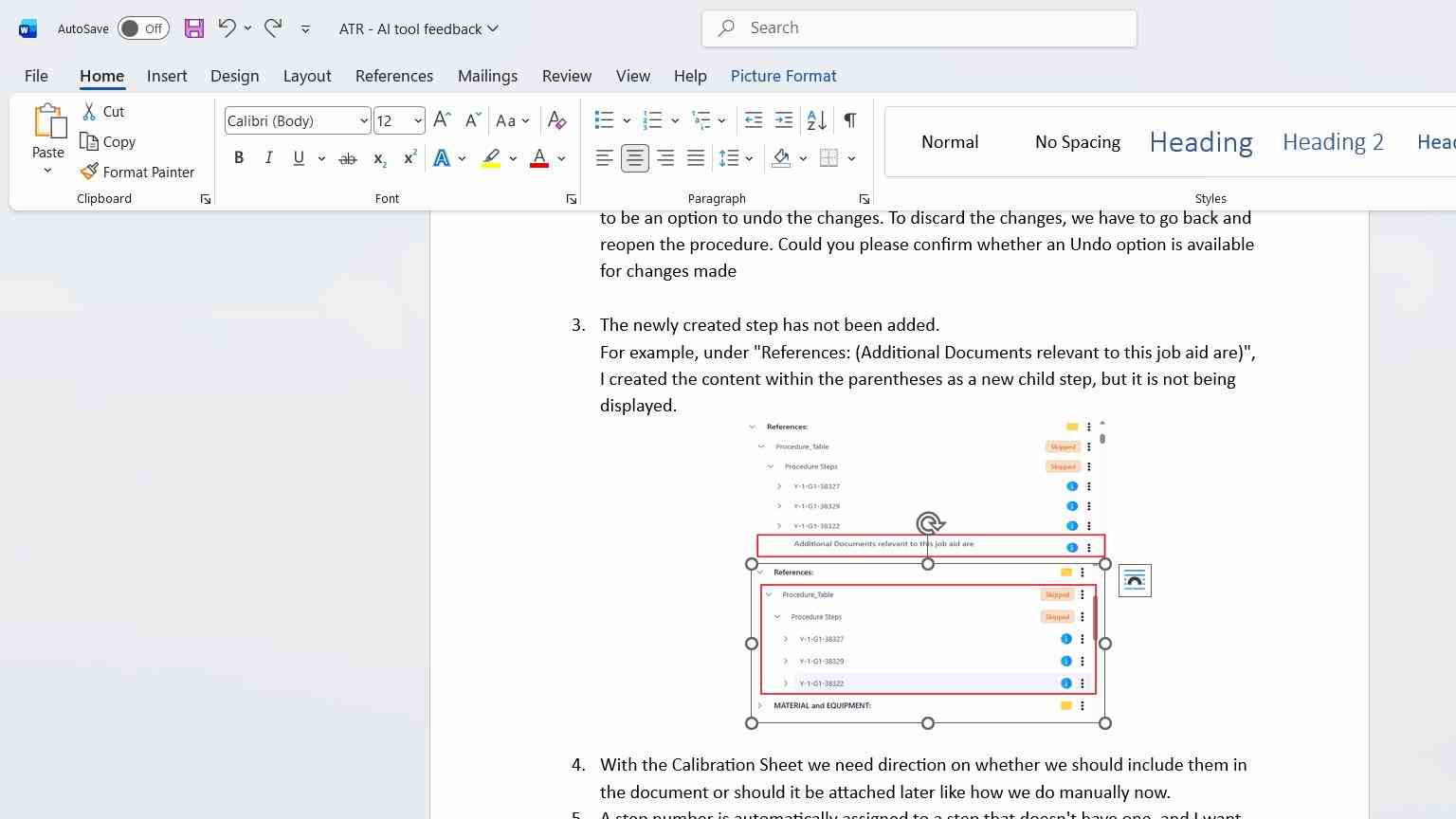
Task: Click the Search box in title bar
Action: click(919, 28)
